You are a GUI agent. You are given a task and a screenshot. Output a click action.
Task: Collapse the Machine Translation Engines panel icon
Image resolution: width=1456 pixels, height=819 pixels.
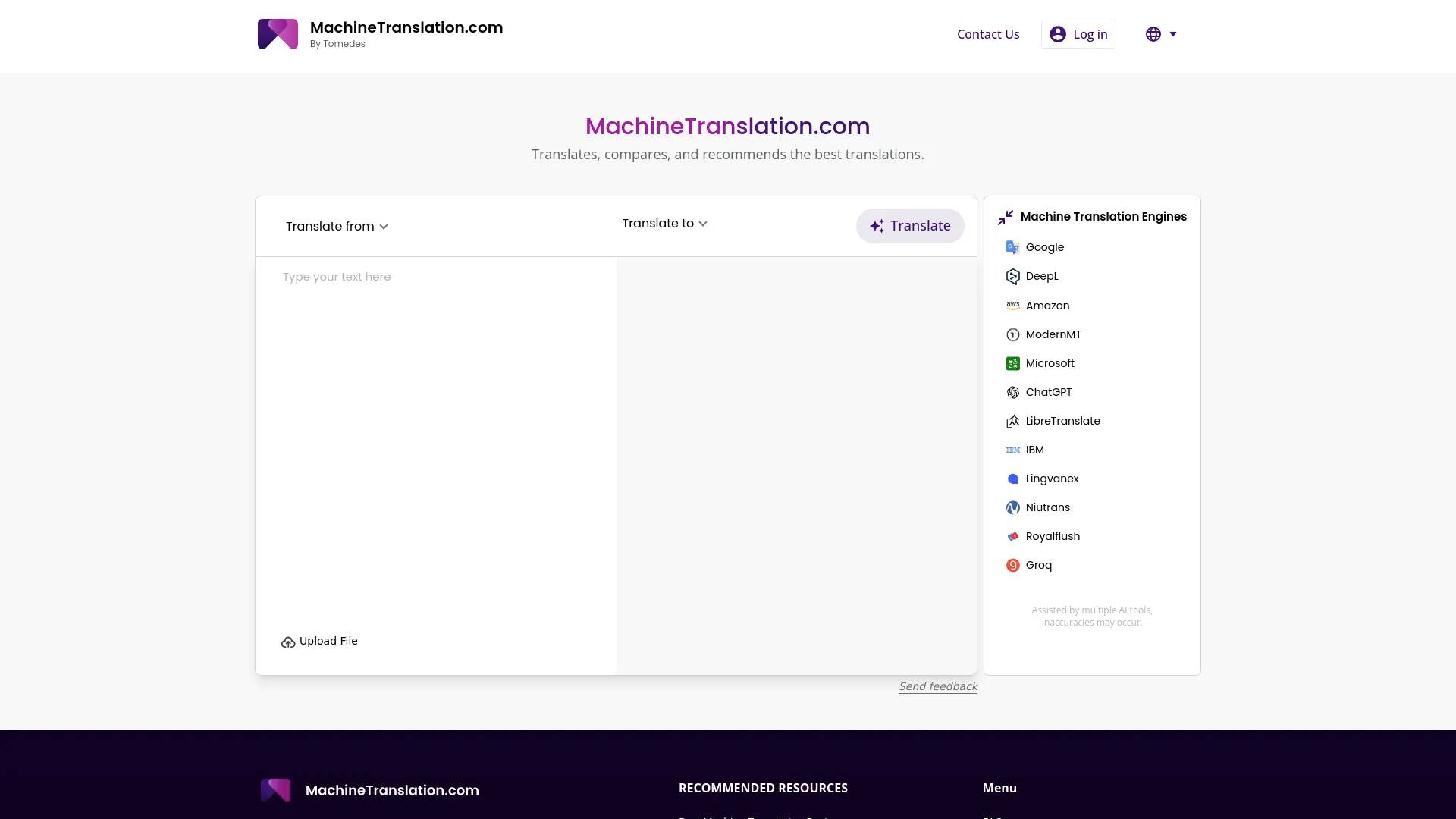(x=1006, y=218)
